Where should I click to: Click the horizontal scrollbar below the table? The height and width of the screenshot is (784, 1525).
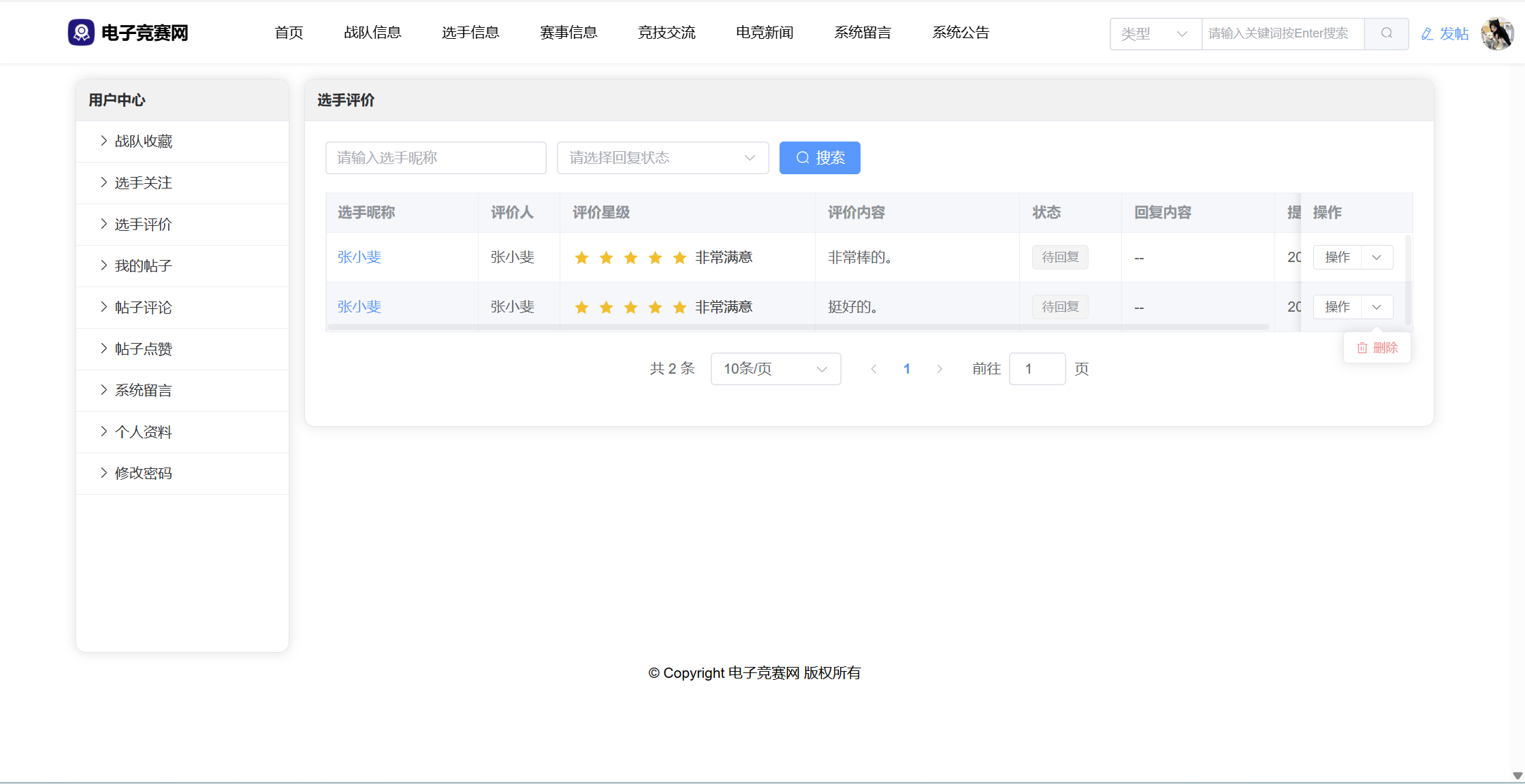click(x=798, y=327)
